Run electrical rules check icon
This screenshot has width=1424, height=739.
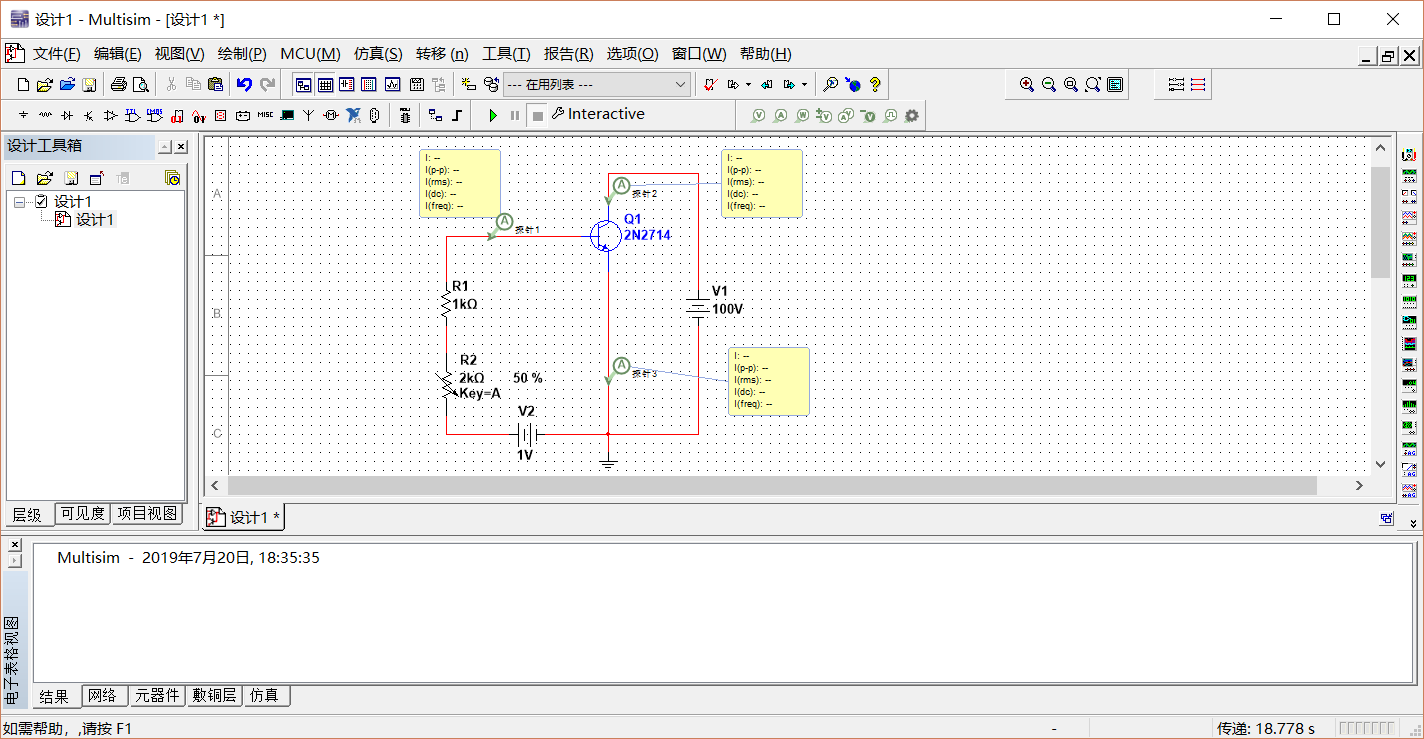[710, 85]
